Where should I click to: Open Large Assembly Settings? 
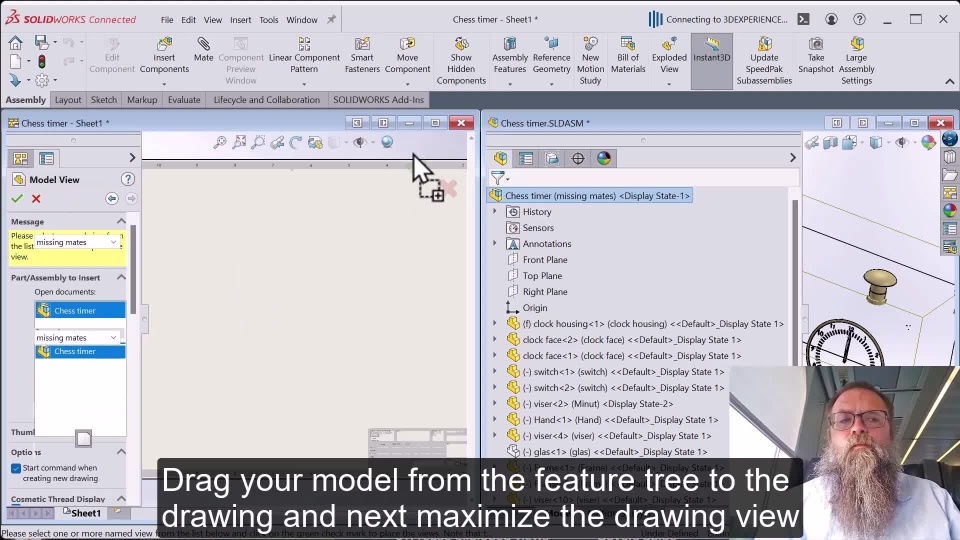tap(857, 61)
